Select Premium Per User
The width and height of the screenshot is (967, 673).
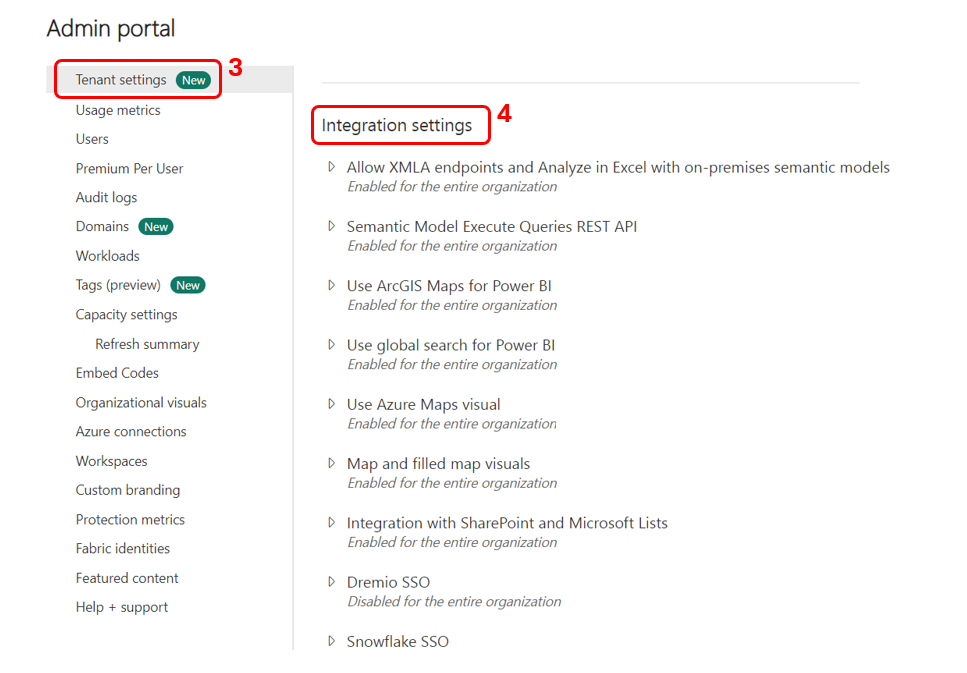click(129, 168)
